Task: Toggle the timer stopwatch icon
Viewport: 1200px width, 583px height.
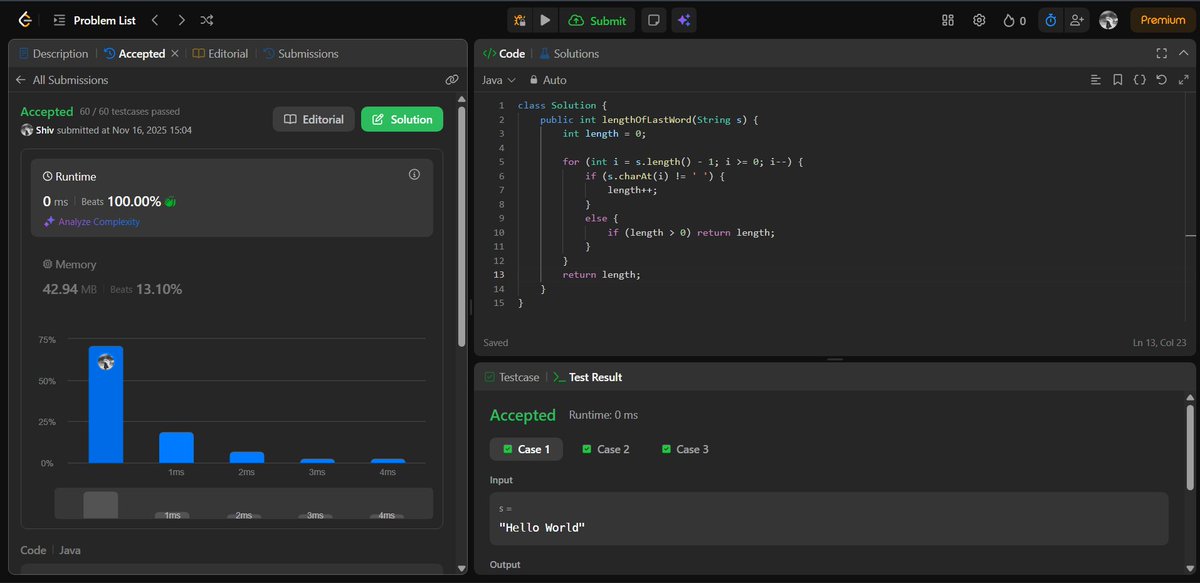Action: click(x=1050, y=20)
